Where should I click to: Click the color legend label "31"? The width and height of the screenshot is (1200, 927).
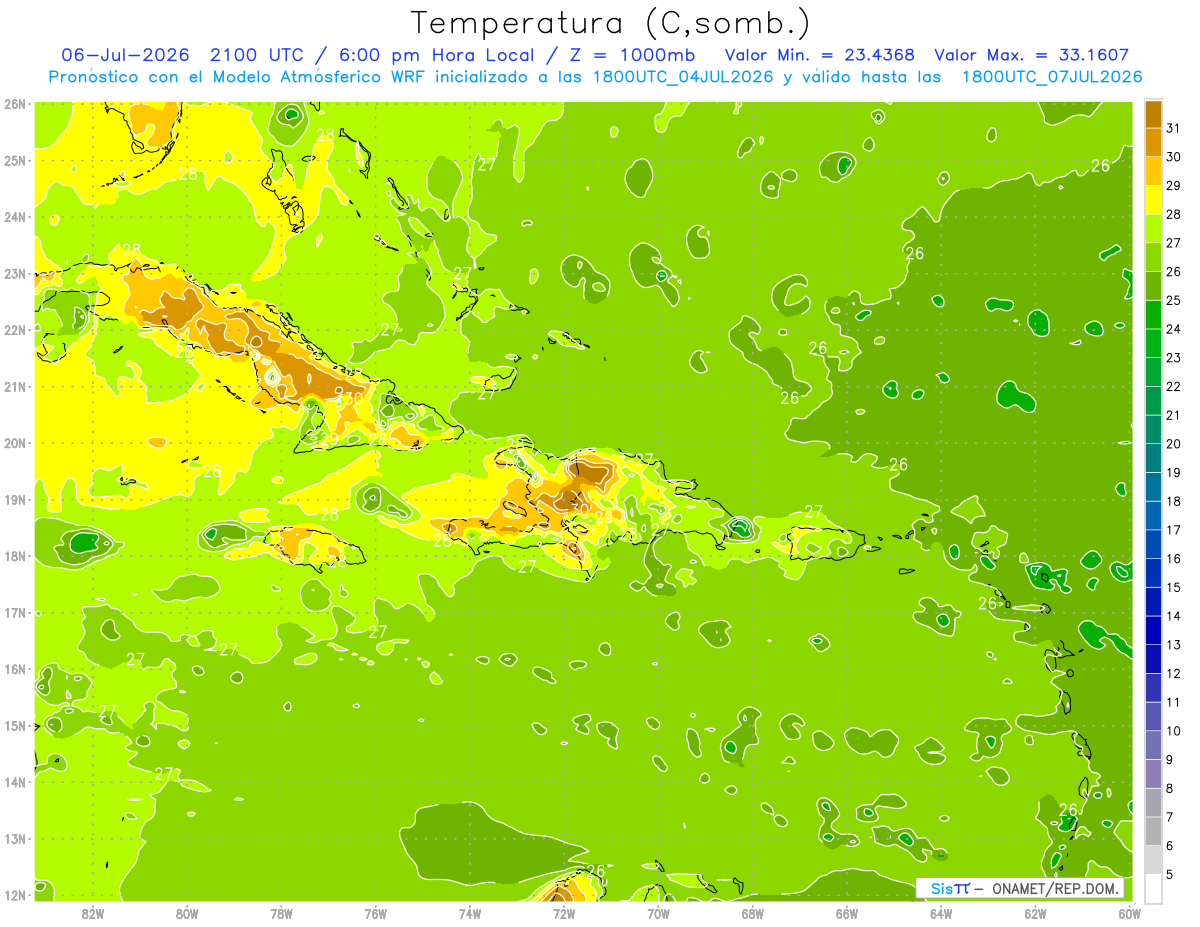click(x=1174, y=128)
